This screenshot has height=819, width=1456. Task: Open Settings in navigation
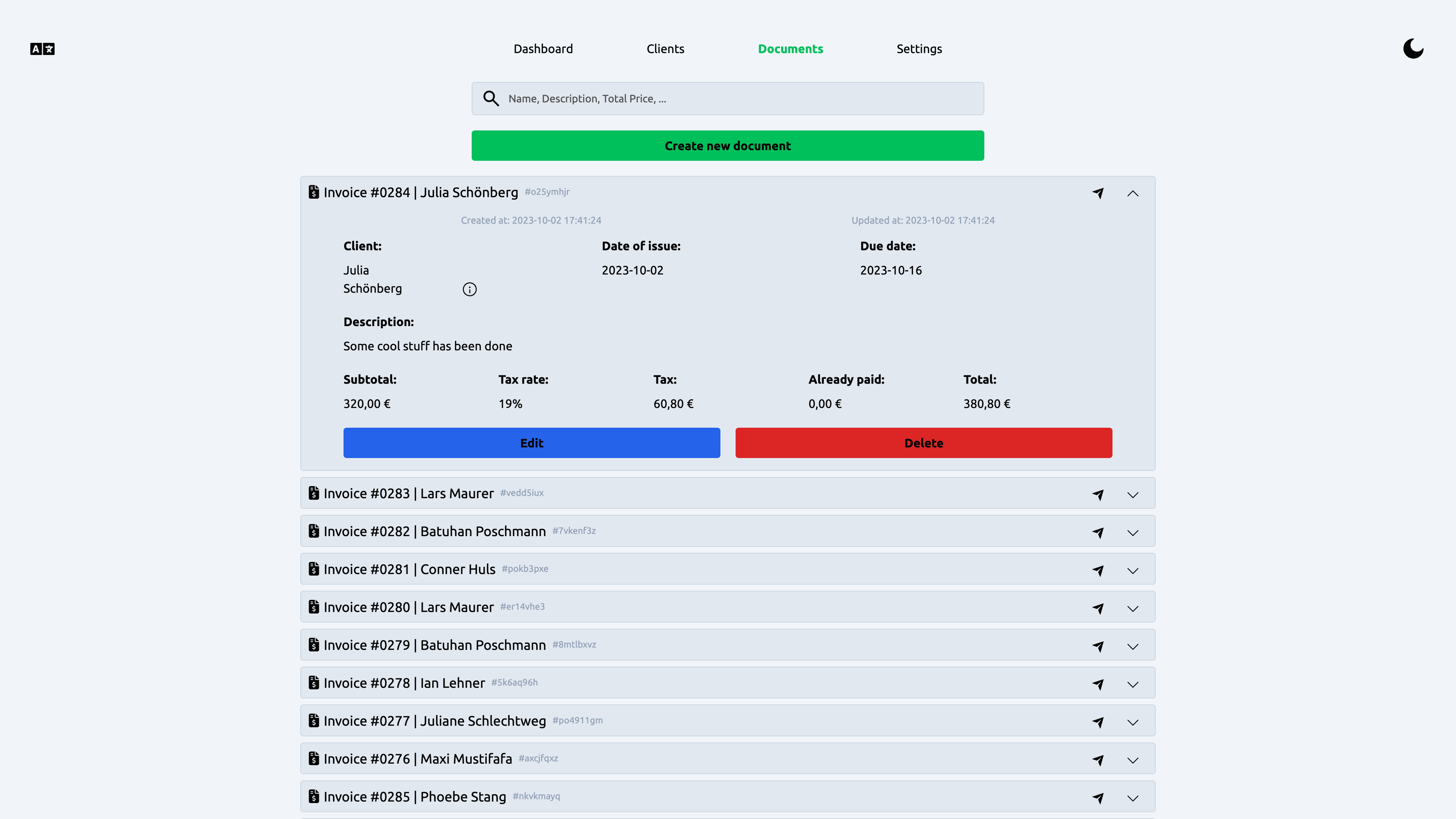coord(919,49)
